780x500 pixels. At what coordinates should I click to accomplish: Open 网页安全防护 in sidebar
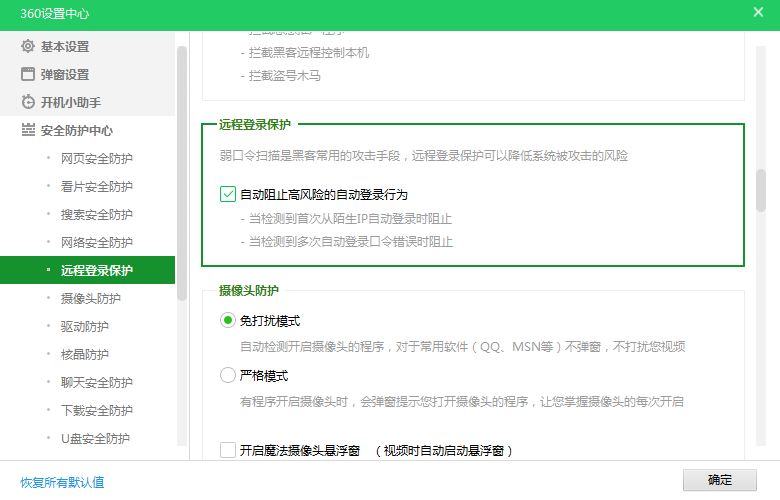[96, 159]
